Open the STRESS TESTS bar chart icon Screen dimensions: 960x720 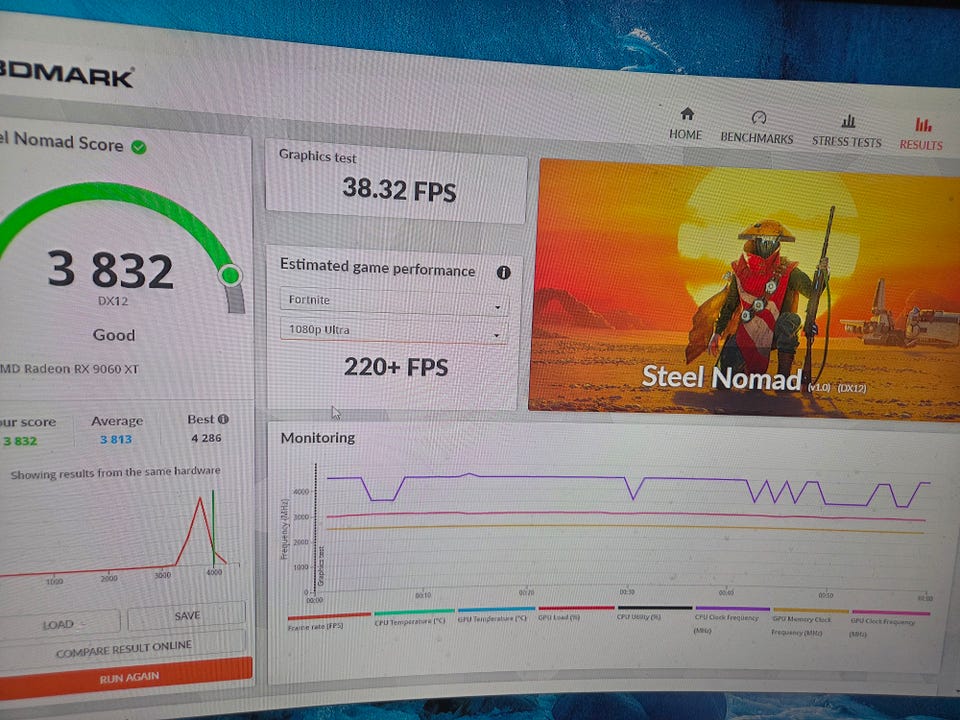(848, 121)
